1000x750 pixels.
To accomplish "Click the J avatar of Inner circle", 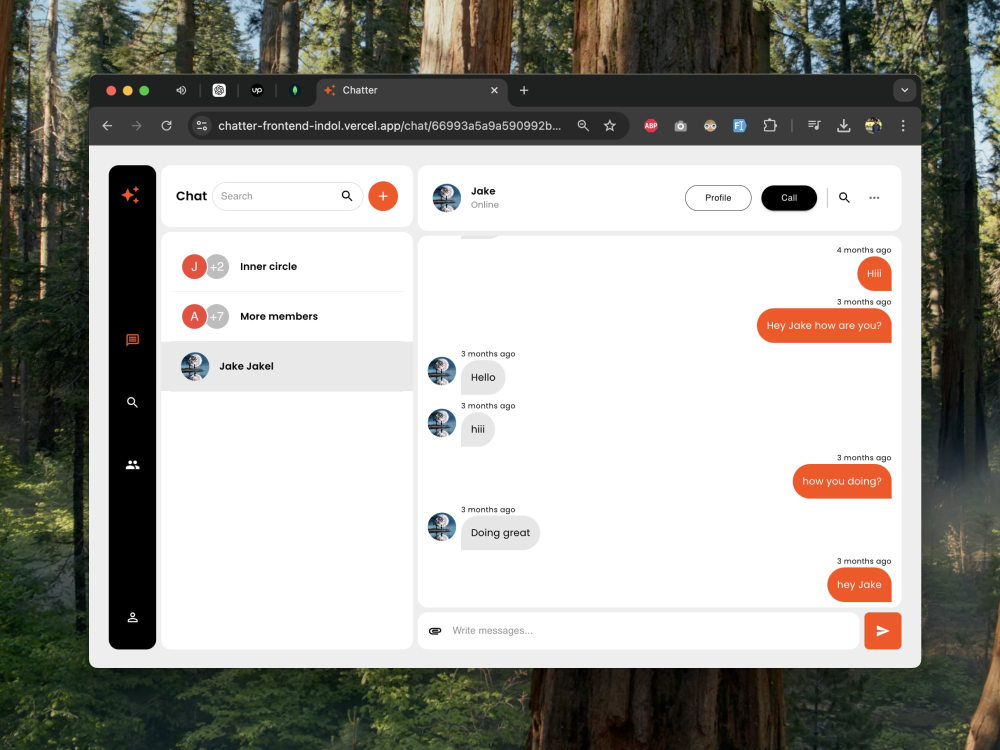I will 195,267.
